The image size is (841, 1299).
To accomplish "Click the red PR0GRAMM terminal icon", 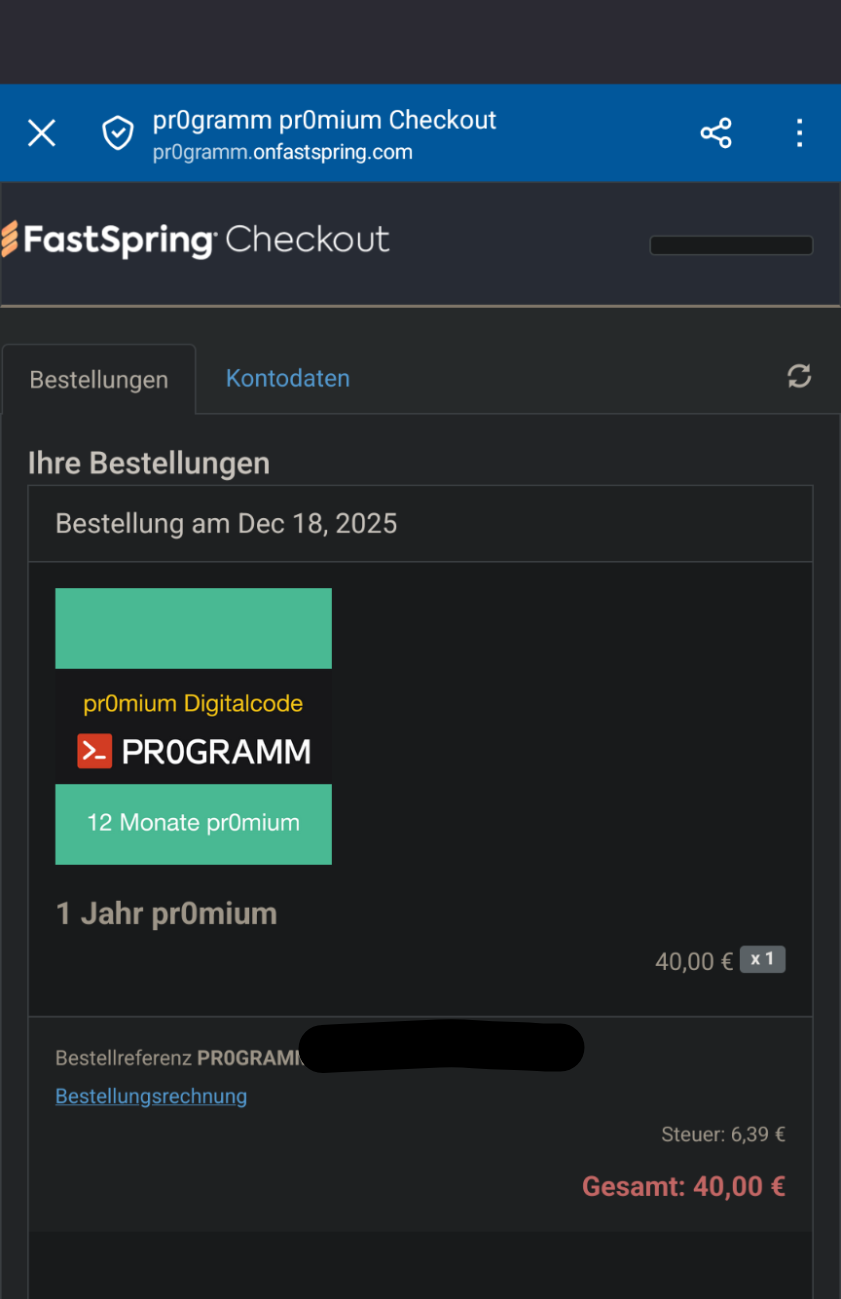I will pos(94,751).
